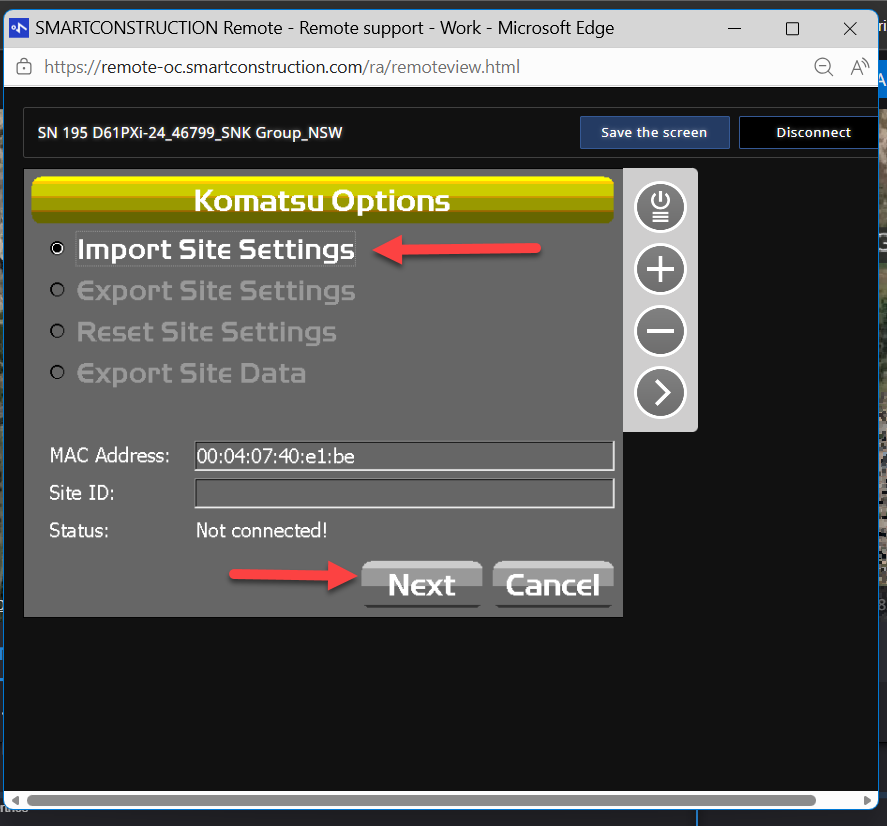Click Save the screen button
Image resolution: width=887 pixels, height=826 pixels.
[655, 132]
